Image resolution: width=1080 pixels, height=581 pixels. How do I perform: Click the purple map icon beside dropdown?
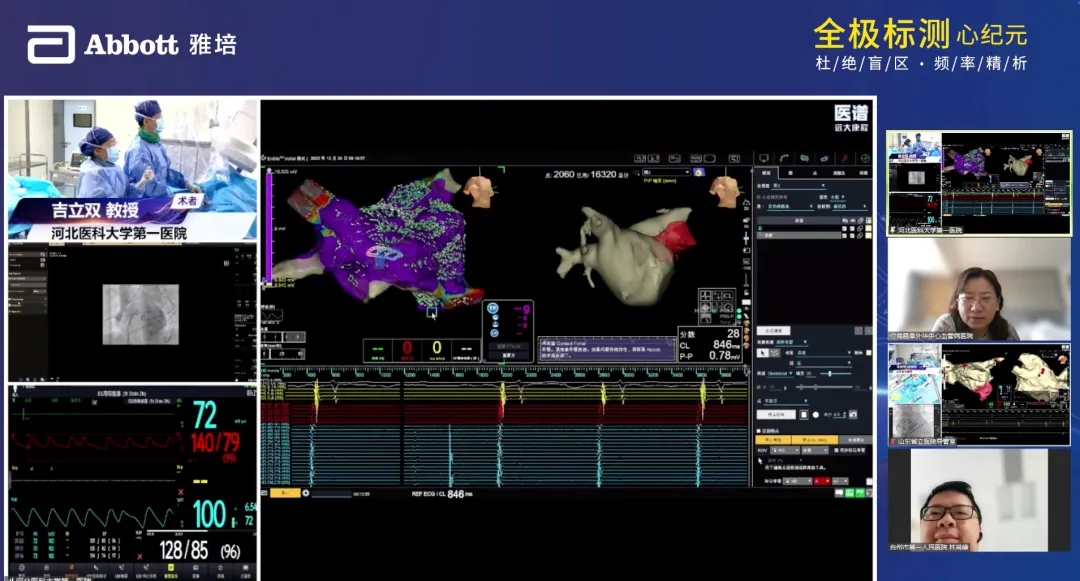697,171
